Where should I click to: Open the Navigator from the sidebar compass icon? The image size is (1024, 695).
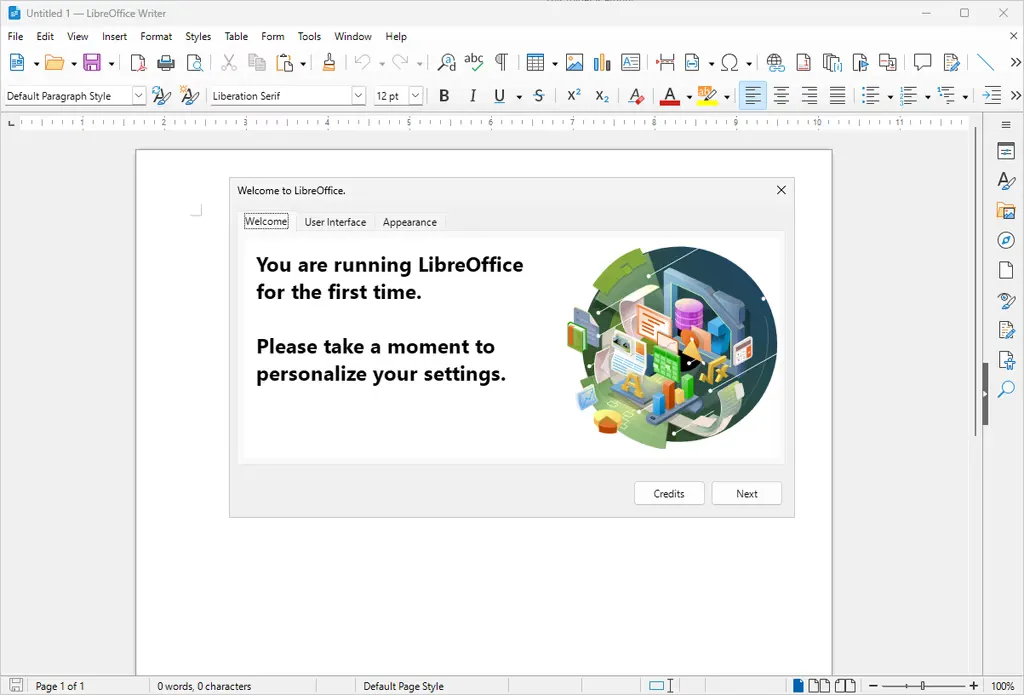coord(1006,240)
